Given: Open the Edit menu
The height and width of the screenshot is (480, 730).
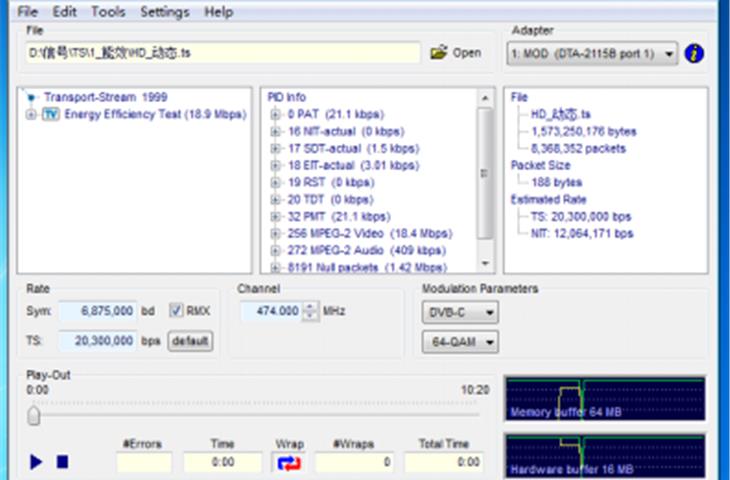Looking at the screenshot, I should [x=64, y=12].
